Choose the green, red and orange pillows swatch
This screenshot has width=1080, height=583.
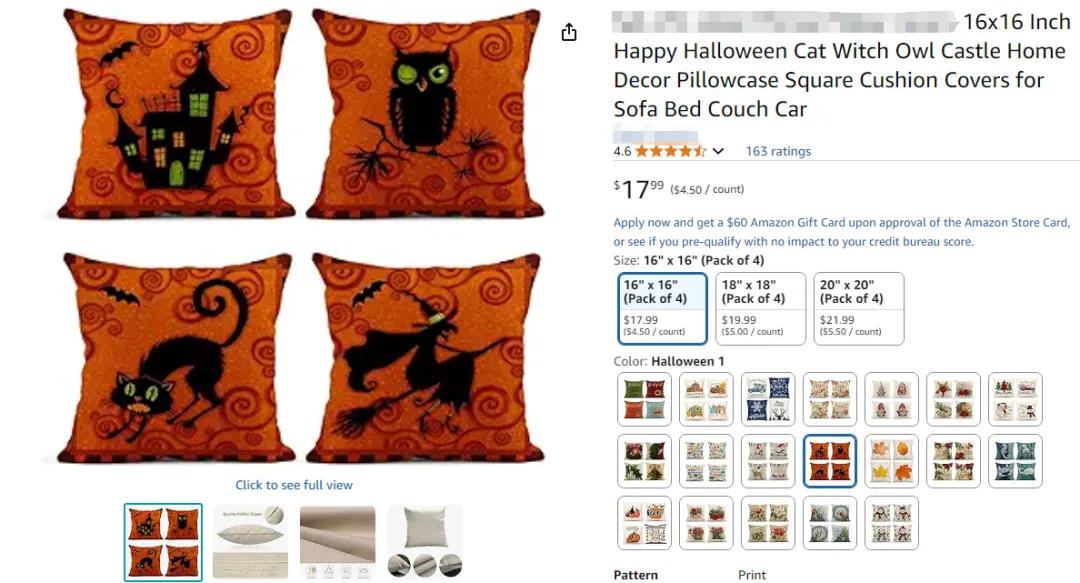tap(644, 399)
